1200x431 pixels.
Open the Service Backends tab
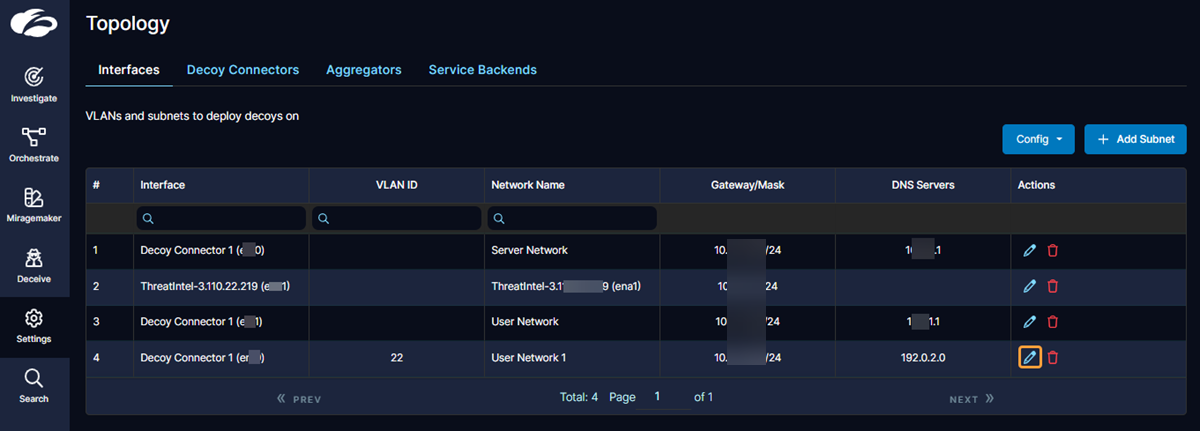click(x=482, y=70)
